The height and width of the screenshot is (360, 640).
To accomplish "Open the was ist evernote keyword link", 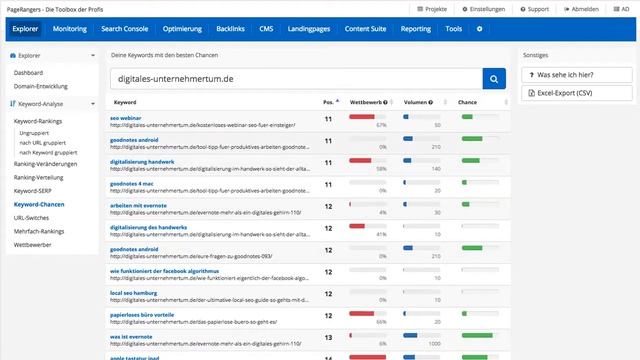I will click(131, 337).
